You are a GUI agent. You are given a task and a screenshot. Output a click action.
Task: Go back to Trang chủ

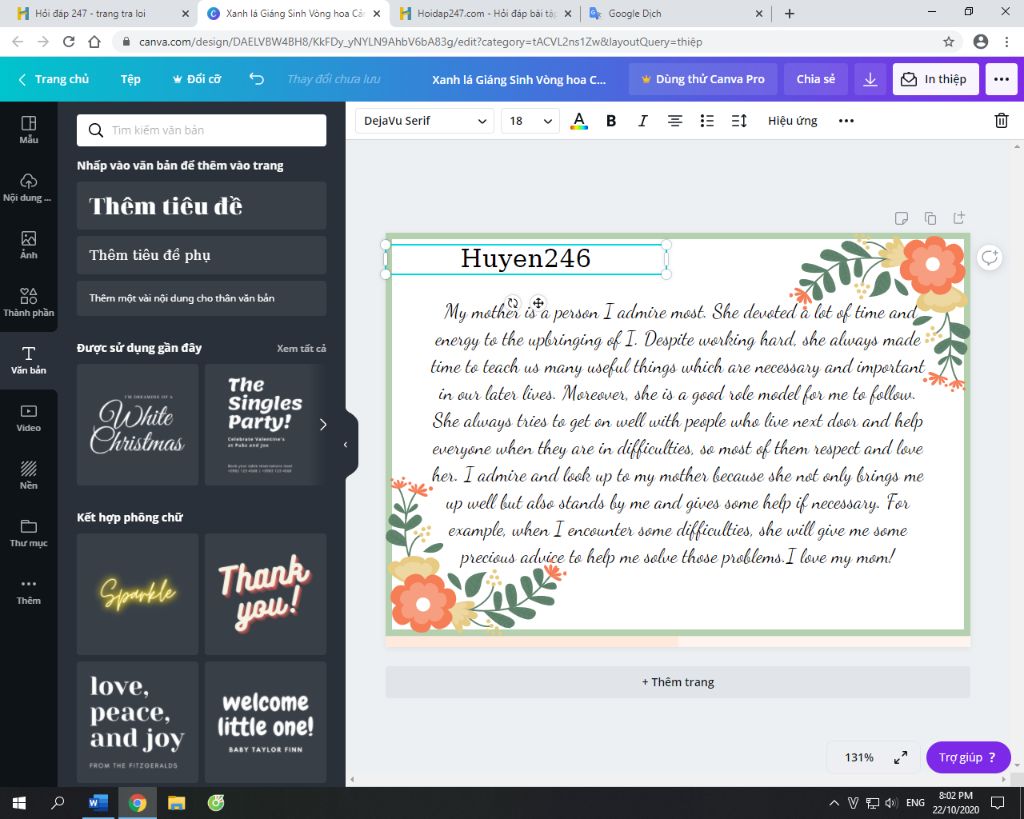54,79
